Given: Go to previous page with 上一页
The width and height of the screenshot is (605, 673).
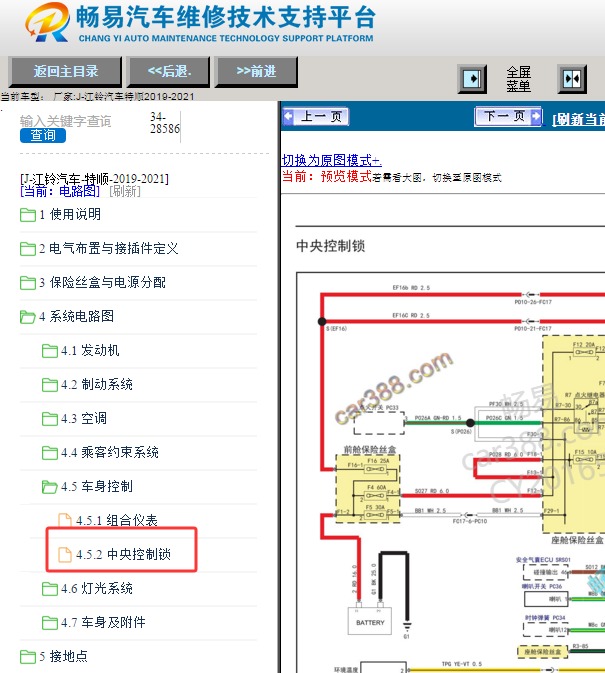Looking at the screenshot, I should pyautogui.click(x=316, y=116).
